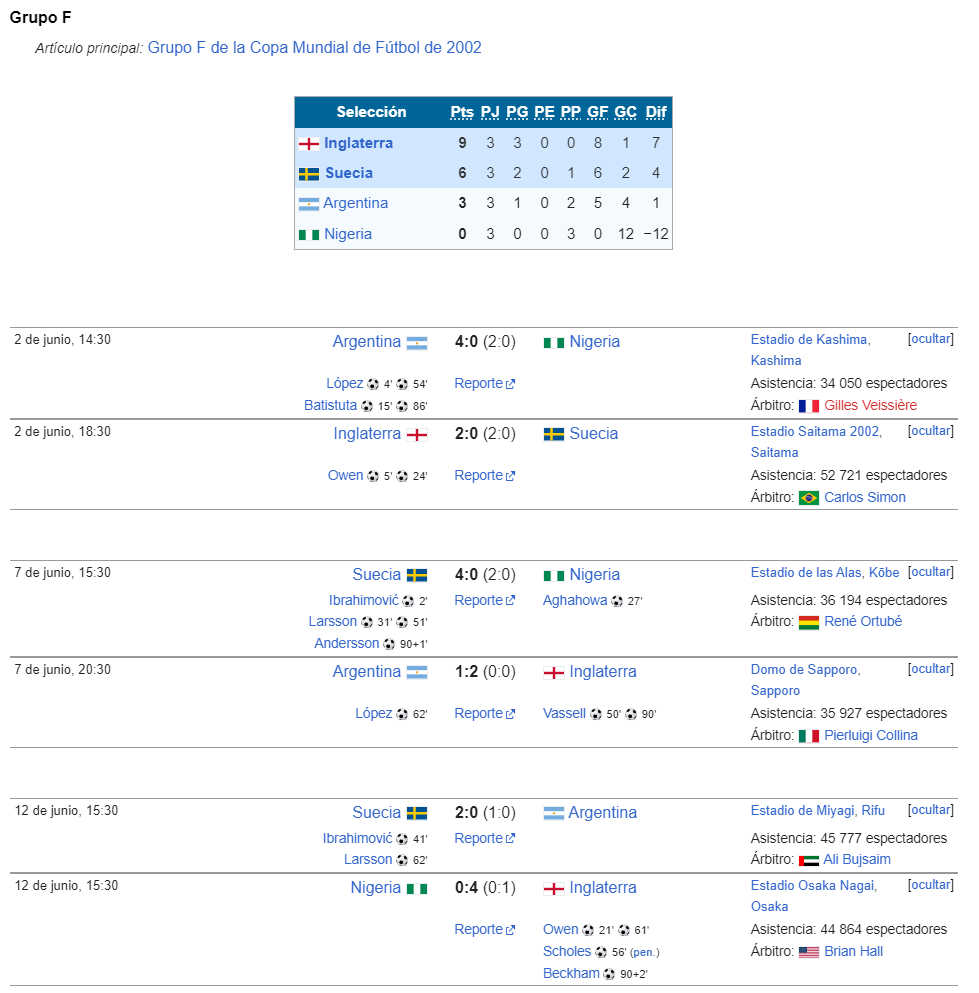Click the Italian flag beside Pierluigi Collina
The image size is (979, 993).
(809, 736)
